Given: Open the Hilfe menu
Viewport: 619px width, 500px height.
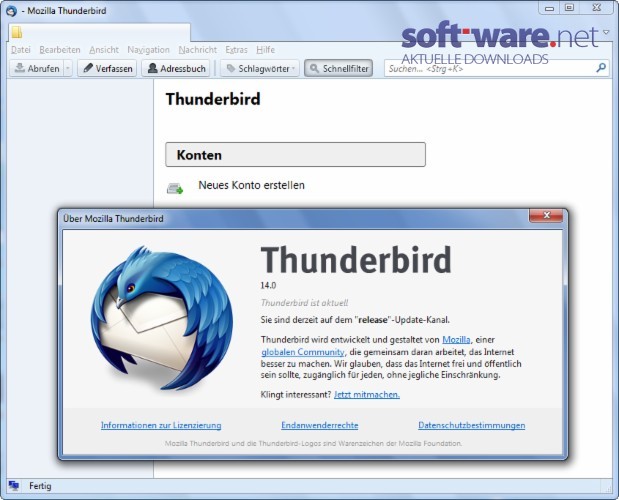Looking at the screenshot, I should (x=266, y=50).
